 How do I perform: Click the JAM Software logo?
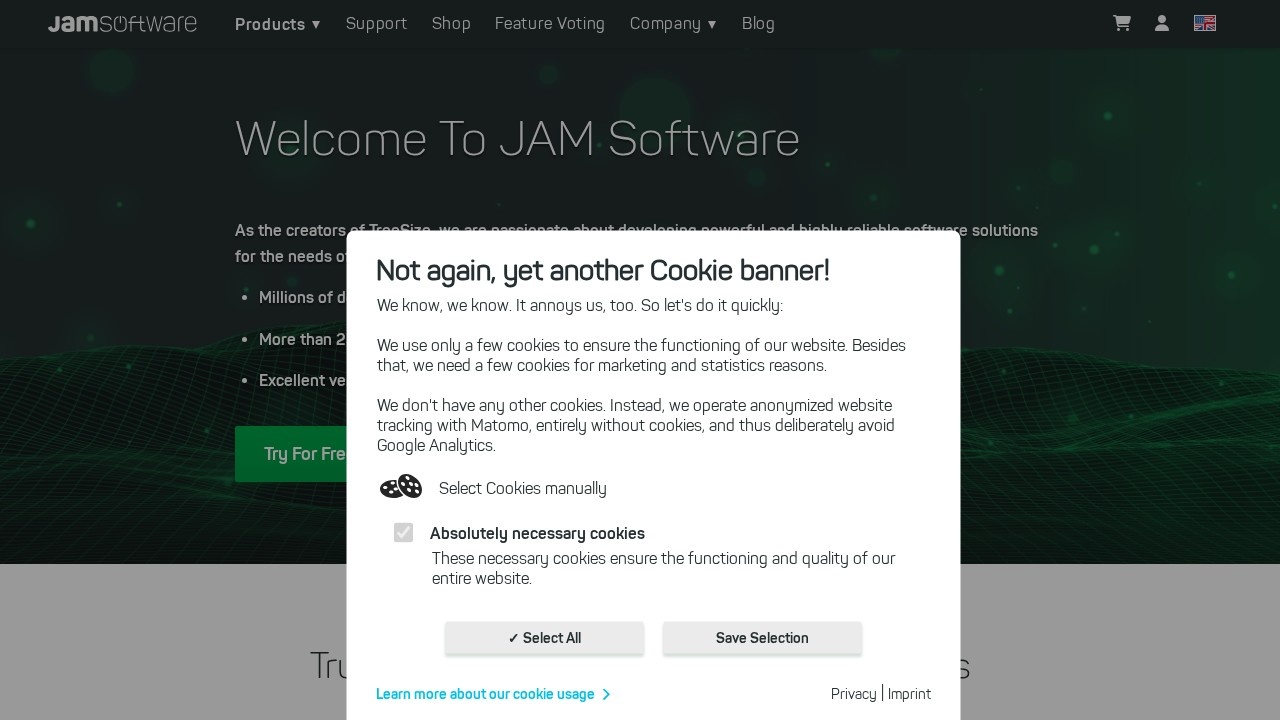coord(122,23)
